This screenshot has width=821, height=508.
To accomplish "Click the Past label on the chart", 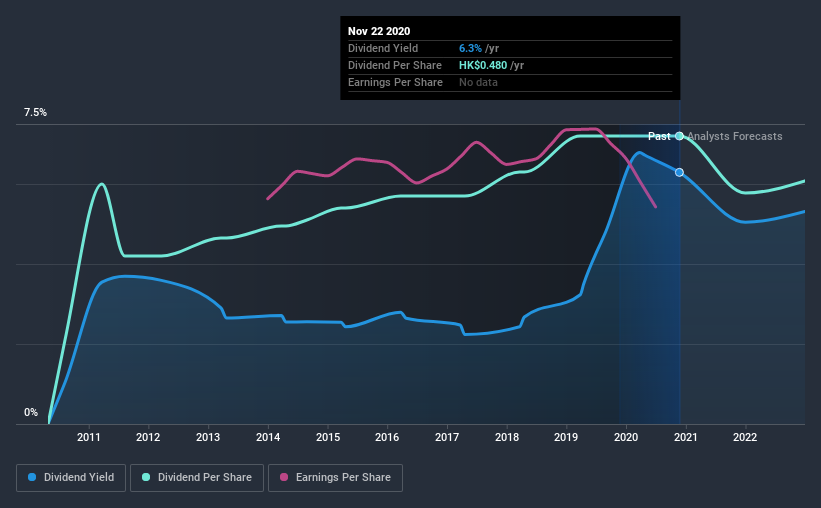I will [659, 136].
